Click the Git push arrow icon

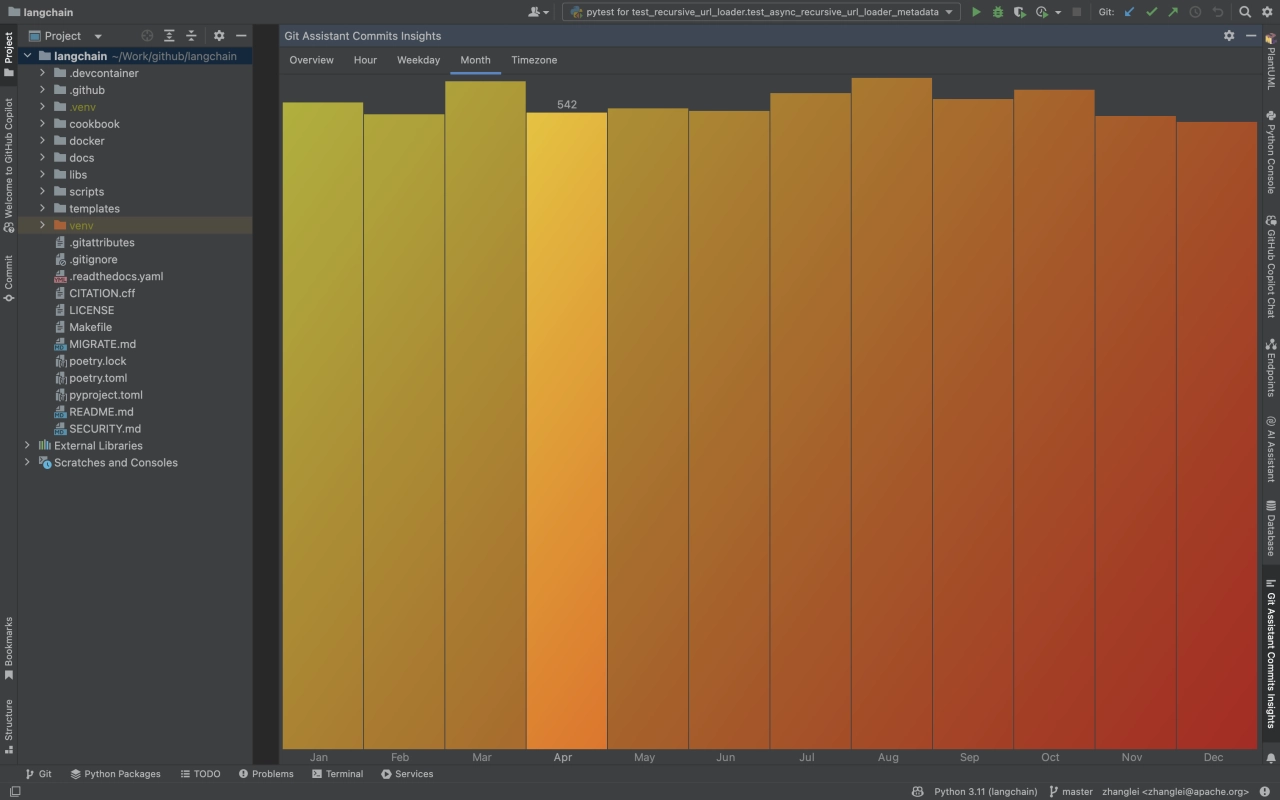pos(1173,12)
